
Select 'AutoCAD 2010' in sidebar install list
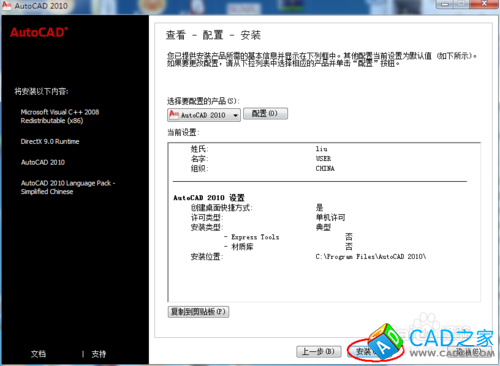coord(43,162)
